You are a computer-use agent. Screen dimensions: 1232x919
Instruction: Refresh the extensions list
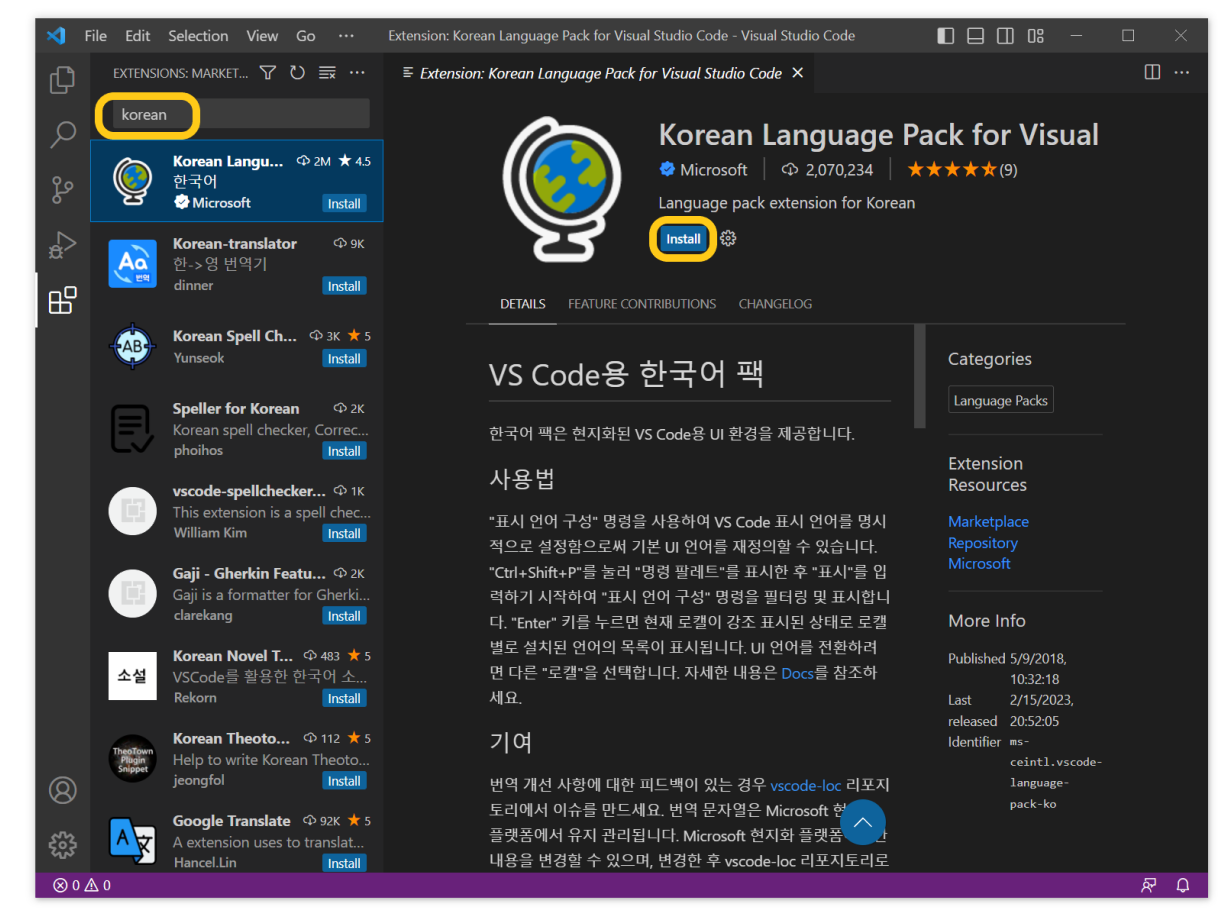pos(297,73)
